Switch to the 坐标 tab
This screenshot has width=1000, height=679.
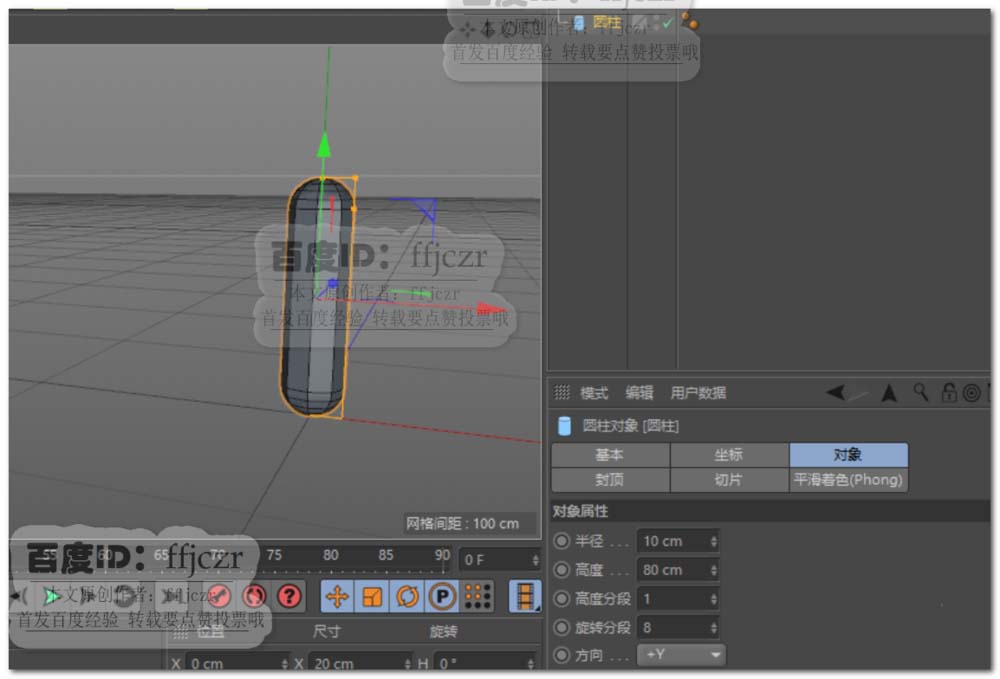[729, 455]
